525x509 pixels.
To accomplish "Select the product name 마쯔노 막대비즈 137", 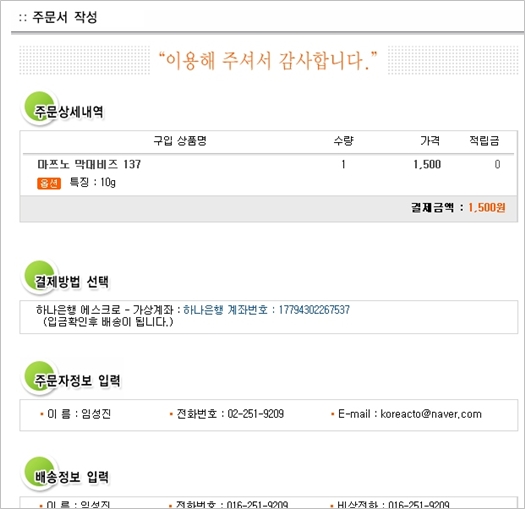I will [x=89, y=164].
